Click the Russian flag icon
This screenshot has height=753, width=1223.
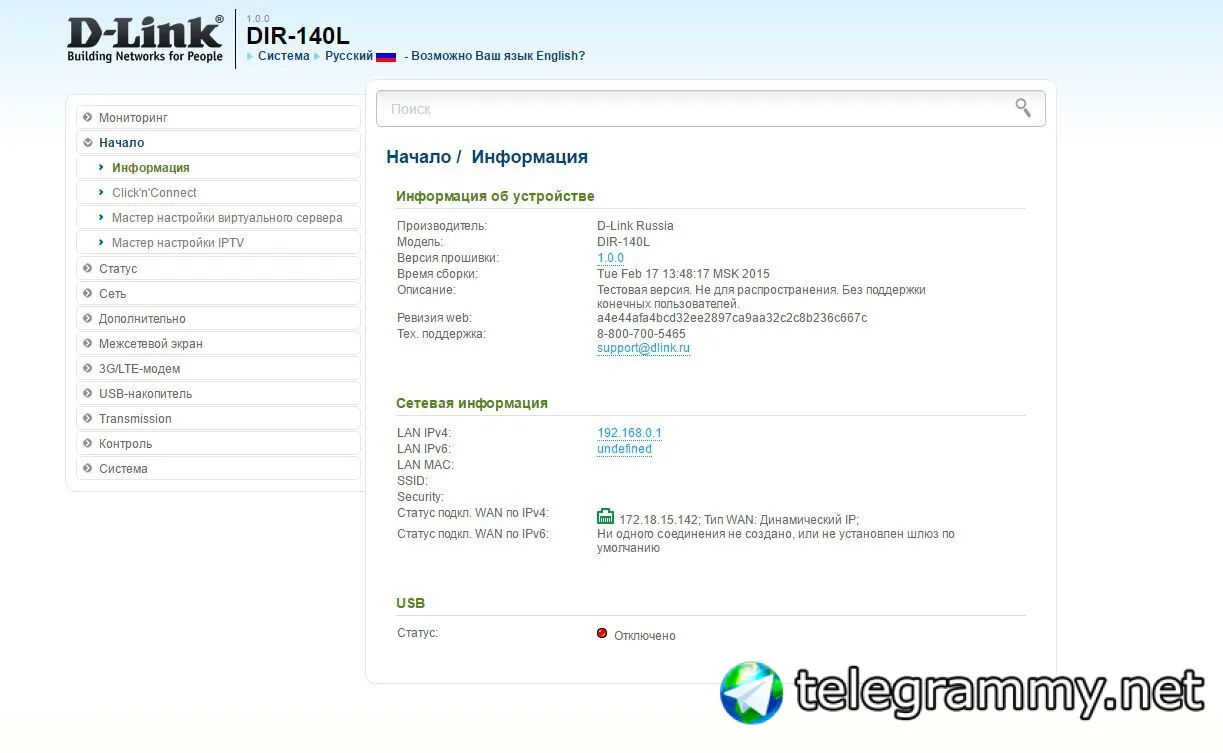[386, 57]
